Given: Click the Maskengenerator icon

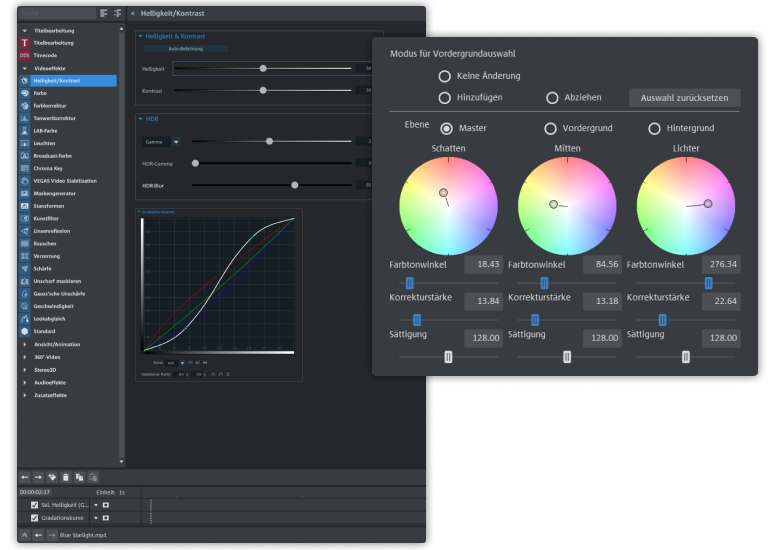Looking at the screenshot, I should coord(25,193).
